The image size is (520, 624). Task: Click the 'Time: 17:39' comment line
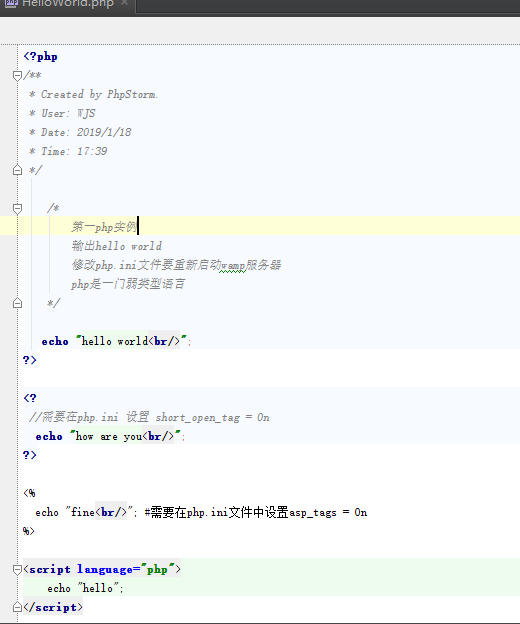click(68, 152)
